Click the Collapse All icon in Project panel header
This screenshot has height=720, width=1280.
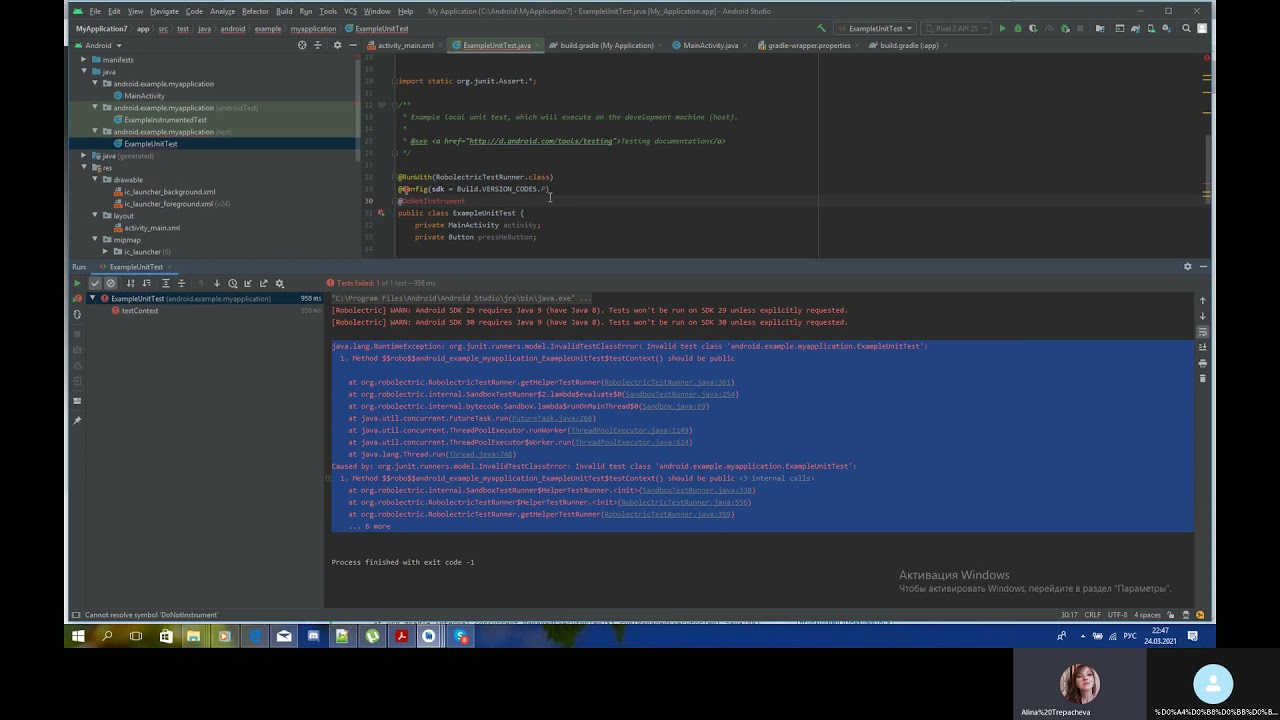click(x=319, y=45)
